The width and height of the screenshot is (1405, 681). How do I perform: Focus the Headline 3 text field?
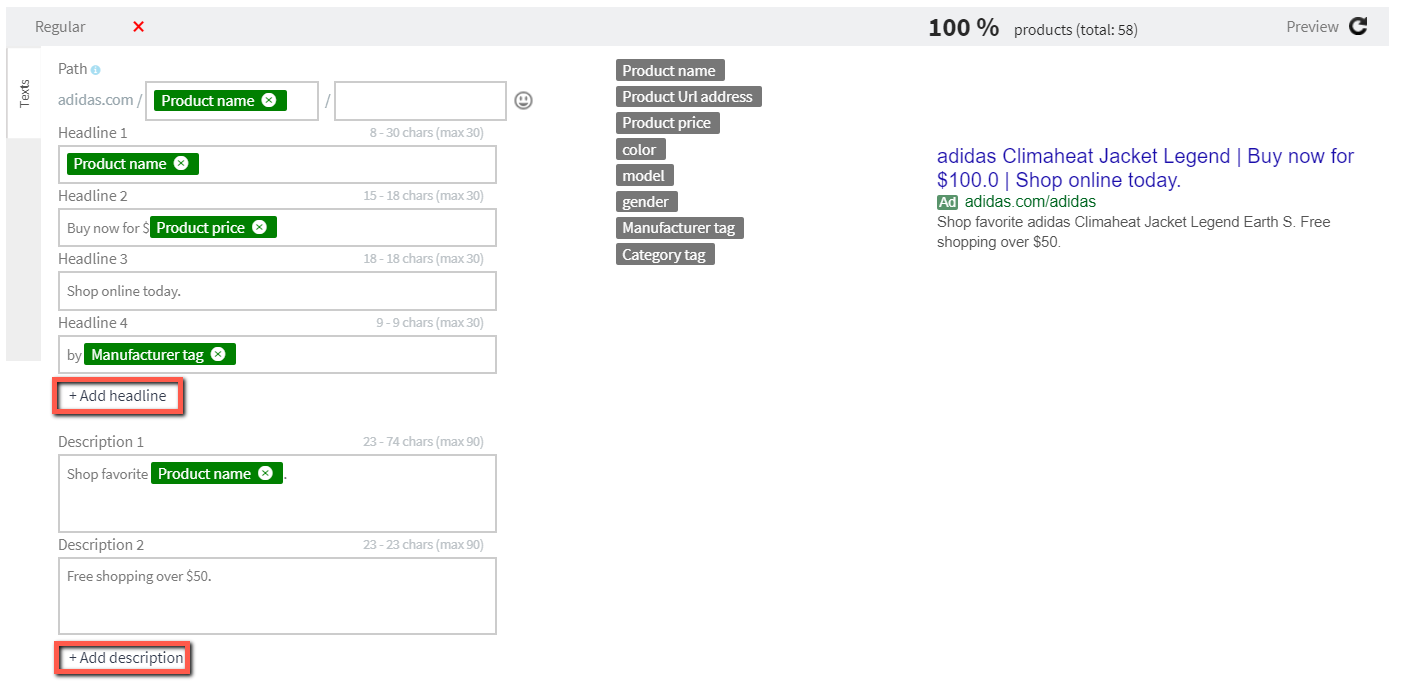(277, 291)
